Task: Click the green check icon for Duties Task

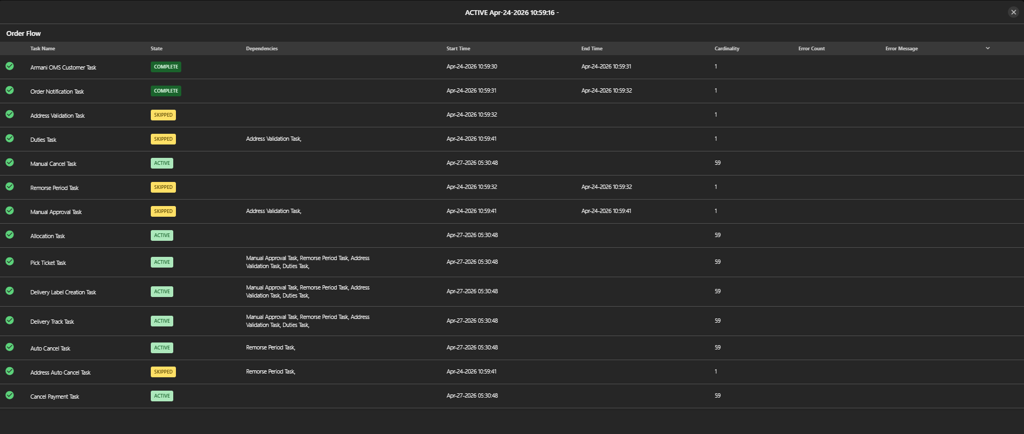Action: click(x=10, y=138)
